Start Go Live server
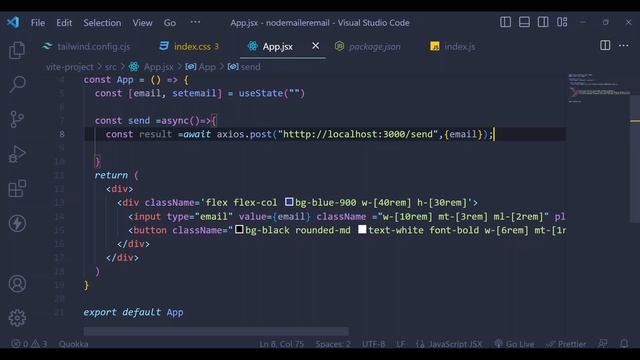Viewport: 640px width, 360px height. click(514, 344)
